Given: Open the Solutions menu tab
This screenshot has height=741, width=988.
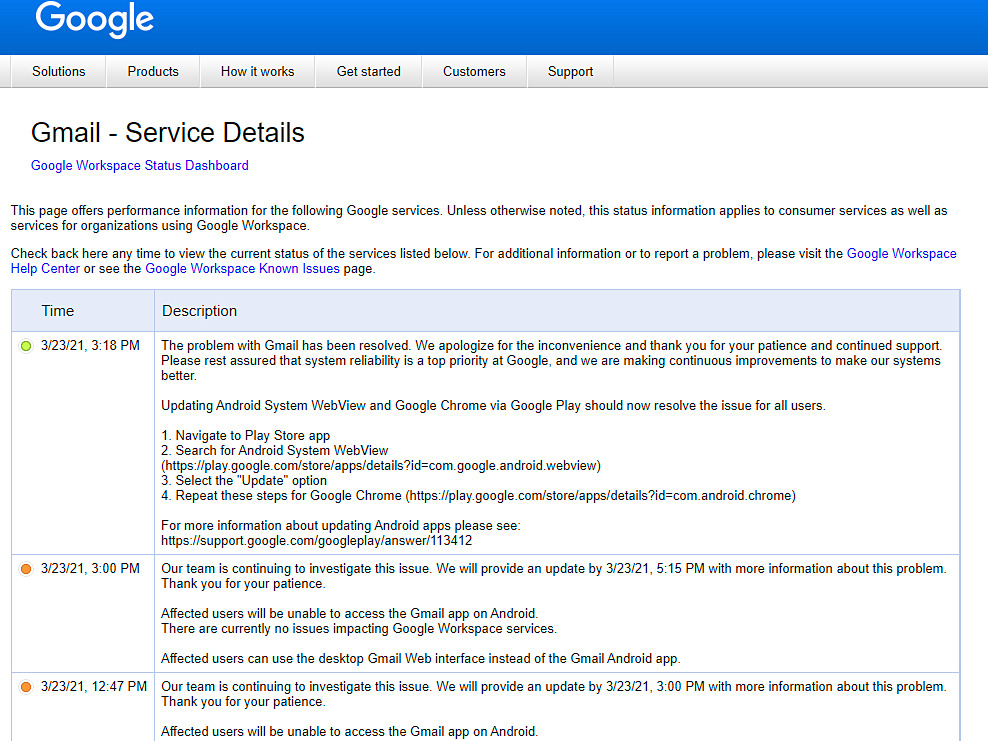Looking at the screenshot, I should click(x=59, y=71).
